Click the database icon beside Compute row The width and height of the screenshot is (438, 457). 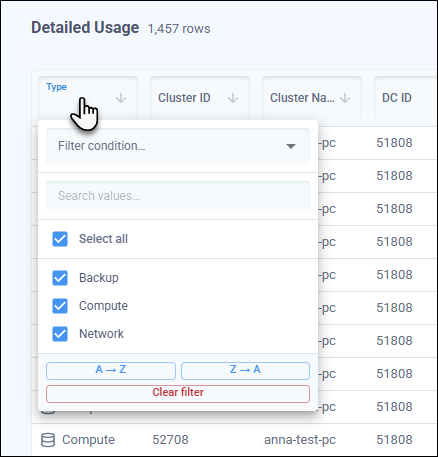tap(48, 440)
